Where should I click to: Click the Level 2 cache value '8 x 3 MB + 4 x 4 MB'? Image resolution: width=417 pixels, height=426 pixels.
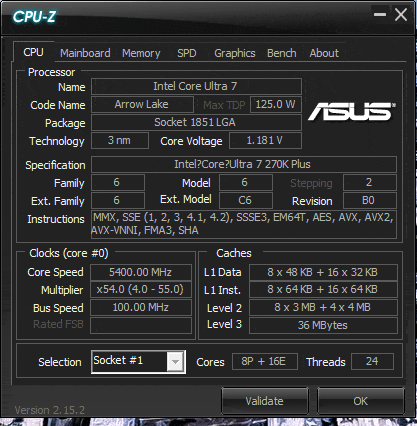click(323, 307)
